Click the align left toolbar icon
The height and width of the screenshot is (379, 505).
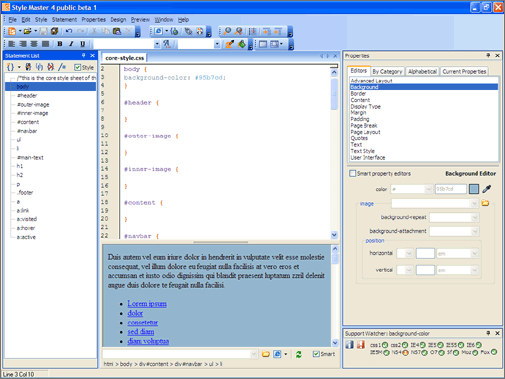click(12, 44)
